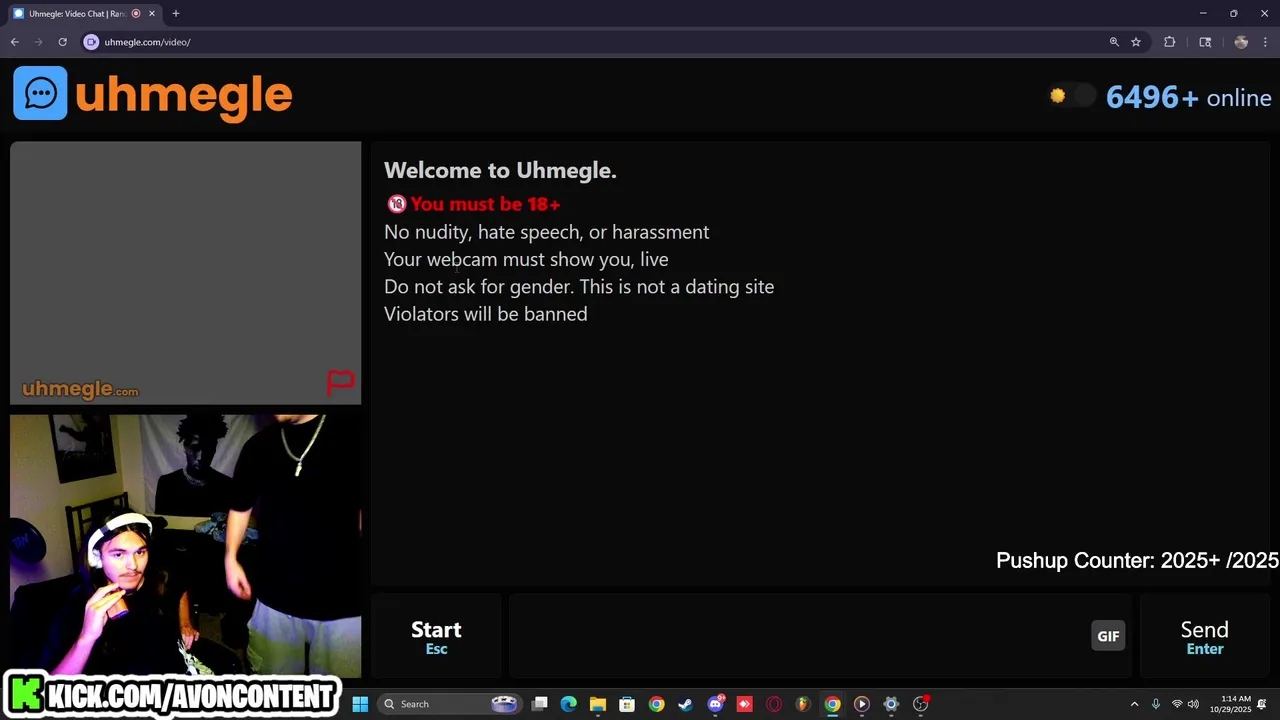Viewport: 1280px width, 720px height.
Task: Click the uhmegle.com/video/ address bar
Action: click(x=600, y=42)
